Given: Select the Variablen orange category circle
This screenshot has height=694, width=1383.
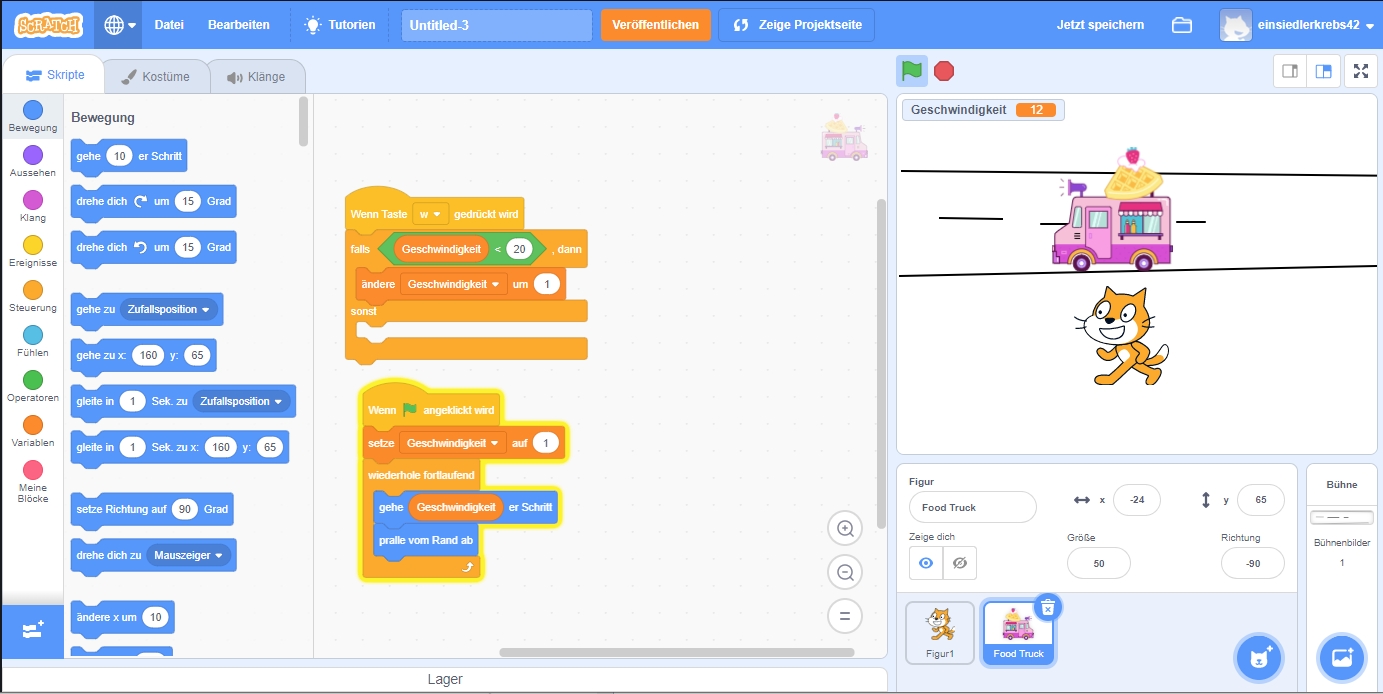Looking at the screenshot, I should click(x=33, y=425).
